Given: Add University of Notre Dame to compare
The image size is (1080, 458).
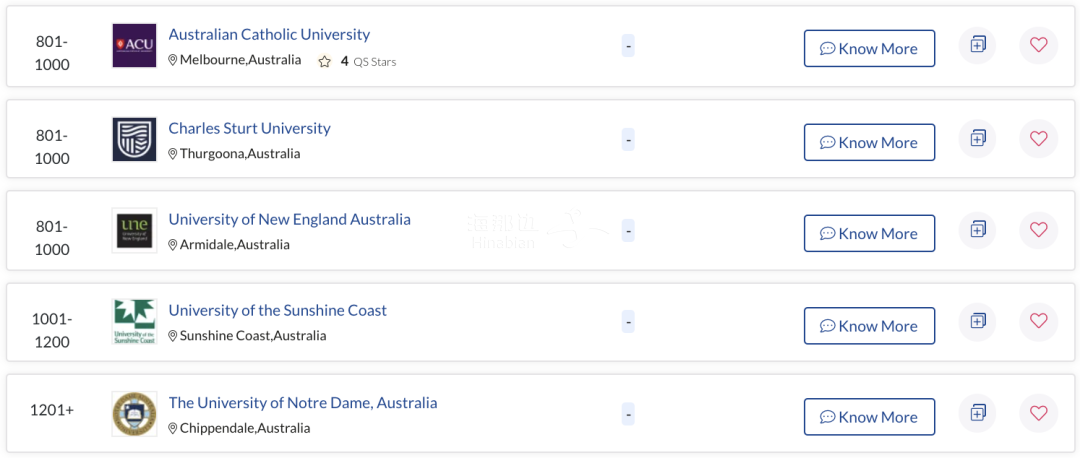Looking at the screenshot, I should [x=977, y=413].
